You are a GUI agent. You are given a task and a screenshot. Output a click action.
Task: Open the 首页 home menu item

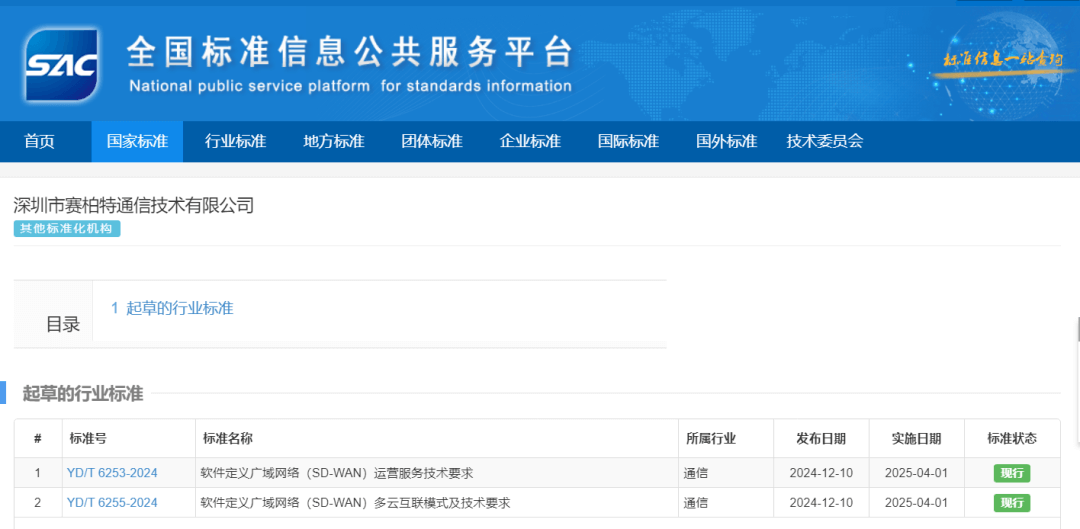click(40, 141)
